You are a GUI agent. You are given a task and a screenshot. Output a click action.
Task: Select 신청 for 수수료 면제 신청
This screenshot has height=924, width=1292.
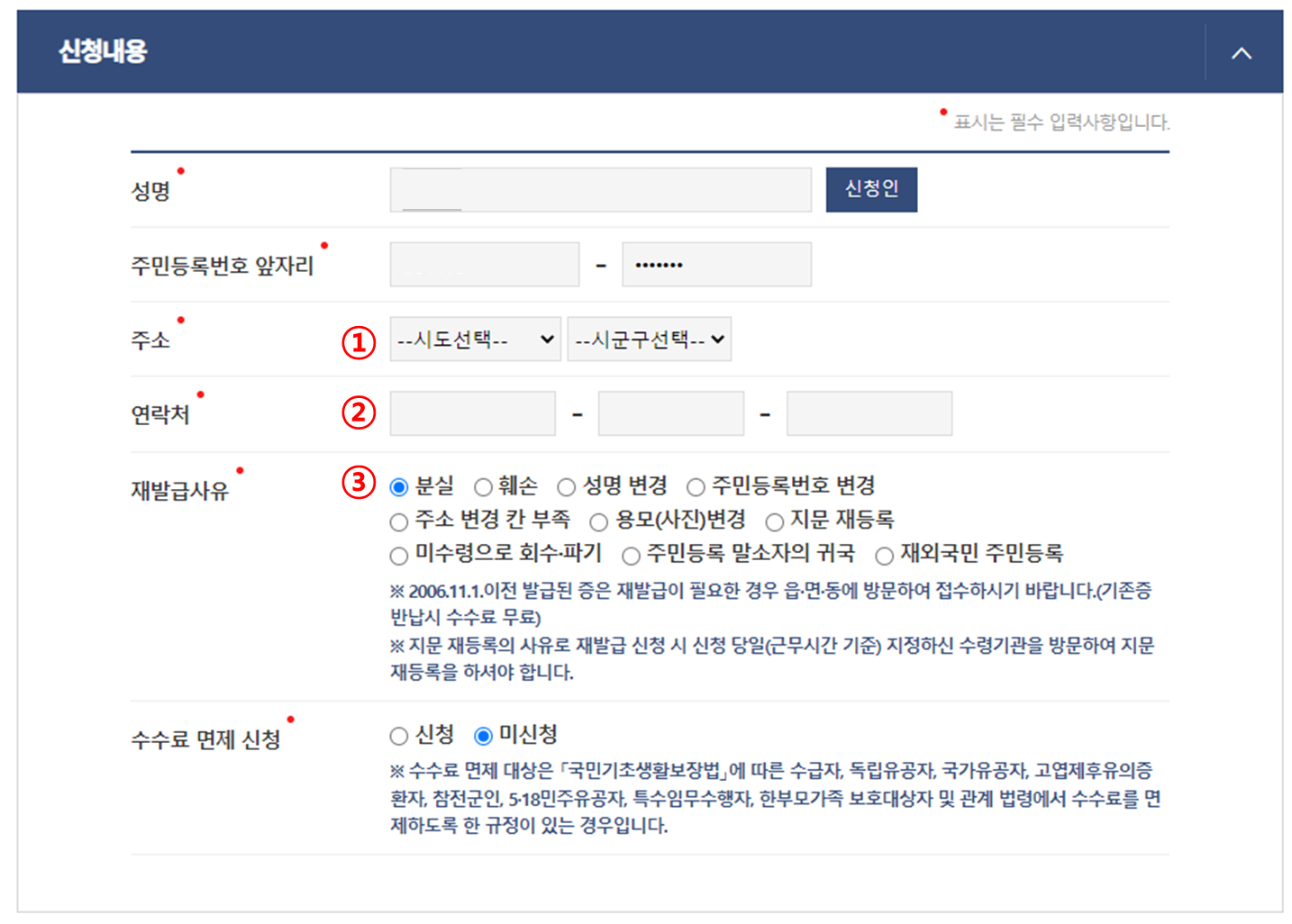[399, 737]
